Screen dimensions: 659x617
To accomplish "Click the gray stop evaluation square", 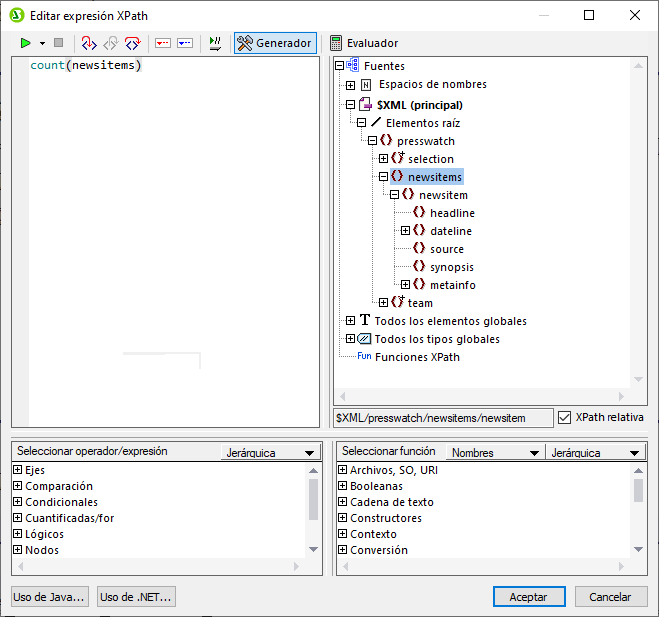I will click(58, 43).
